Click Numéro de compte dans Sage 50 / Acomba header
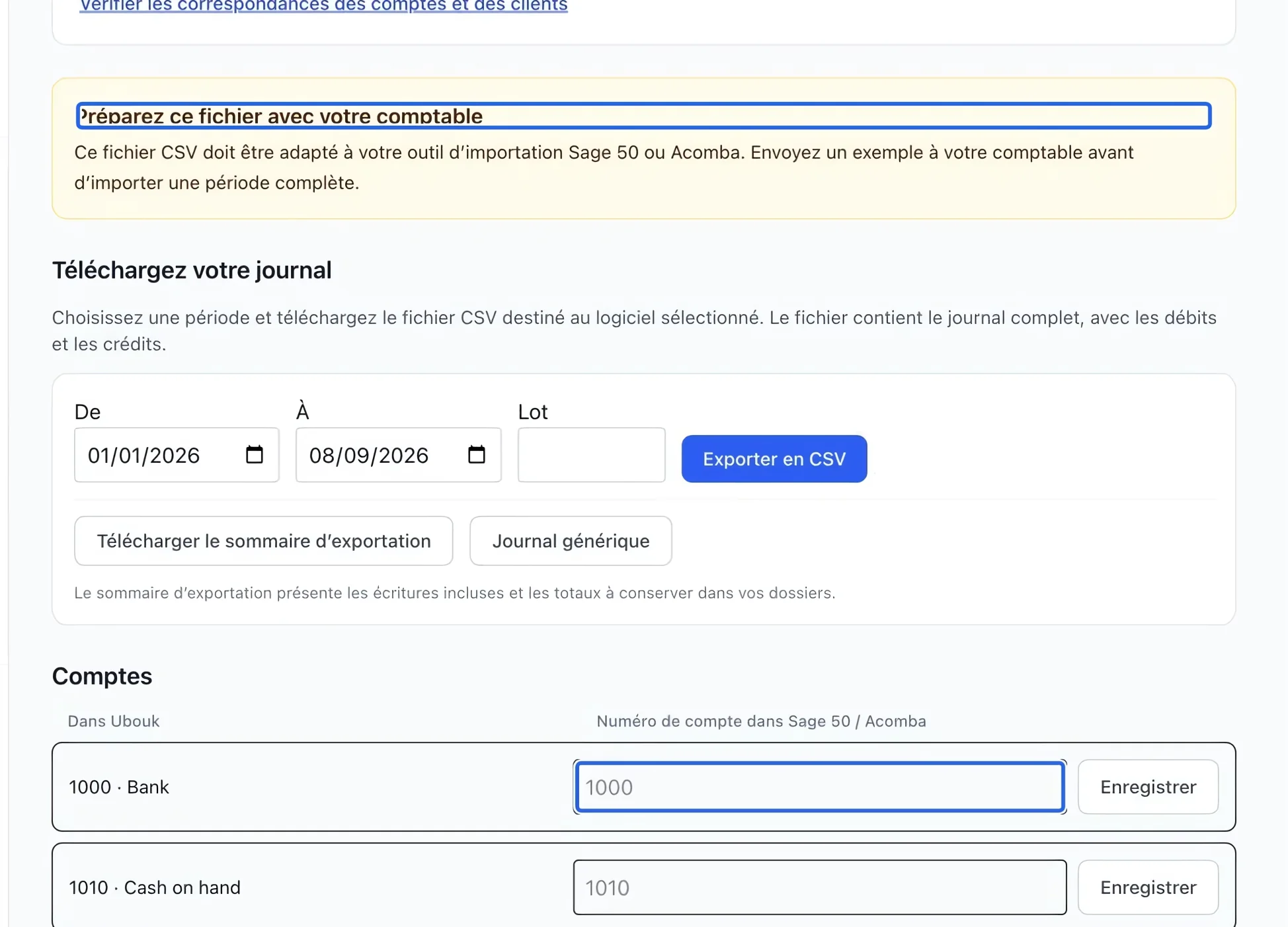This screenshot has width=1288, height=927. 761,721
